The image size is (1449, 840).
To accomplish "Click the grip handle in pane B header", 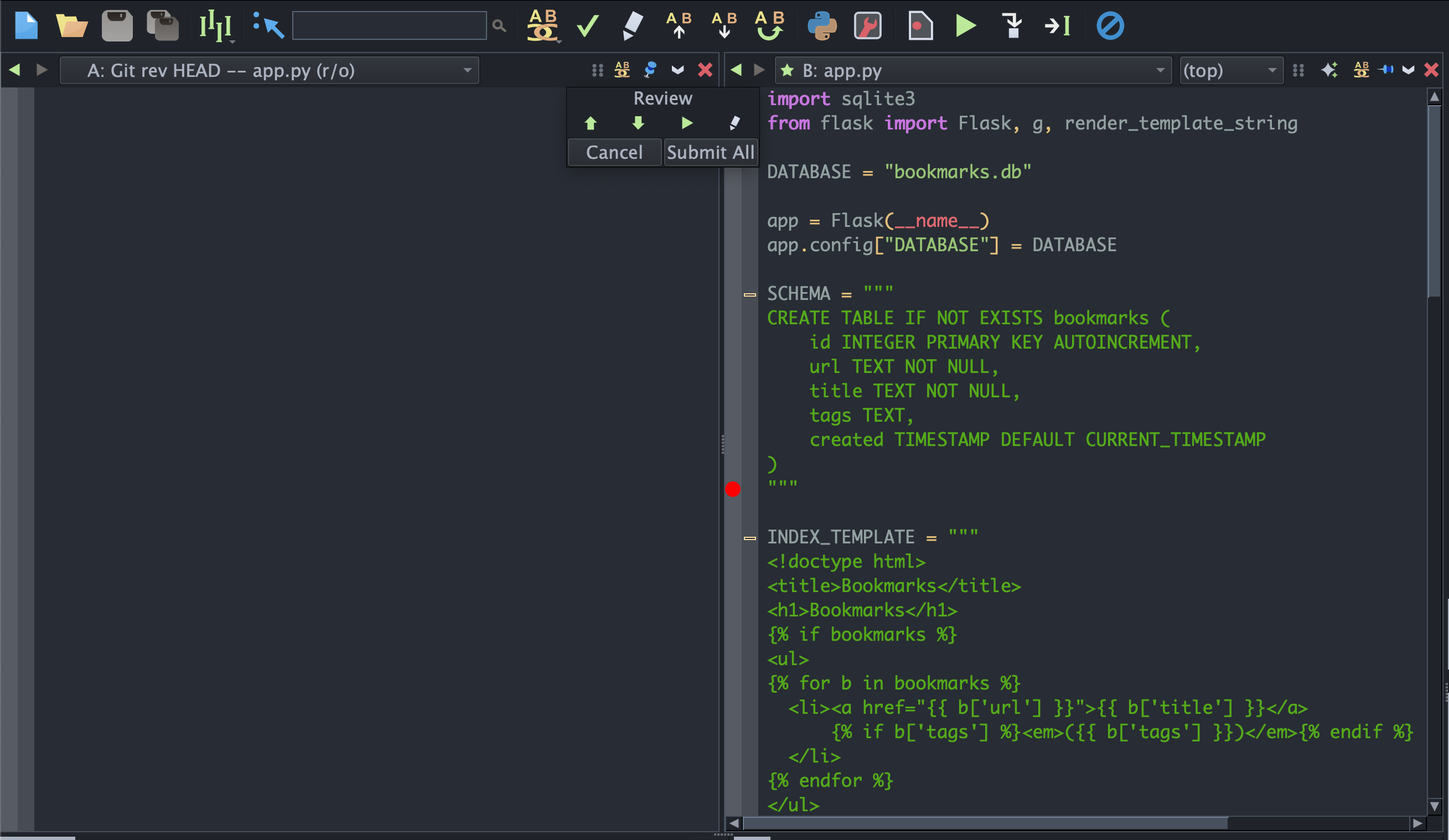I will [x=1298, y=70].
